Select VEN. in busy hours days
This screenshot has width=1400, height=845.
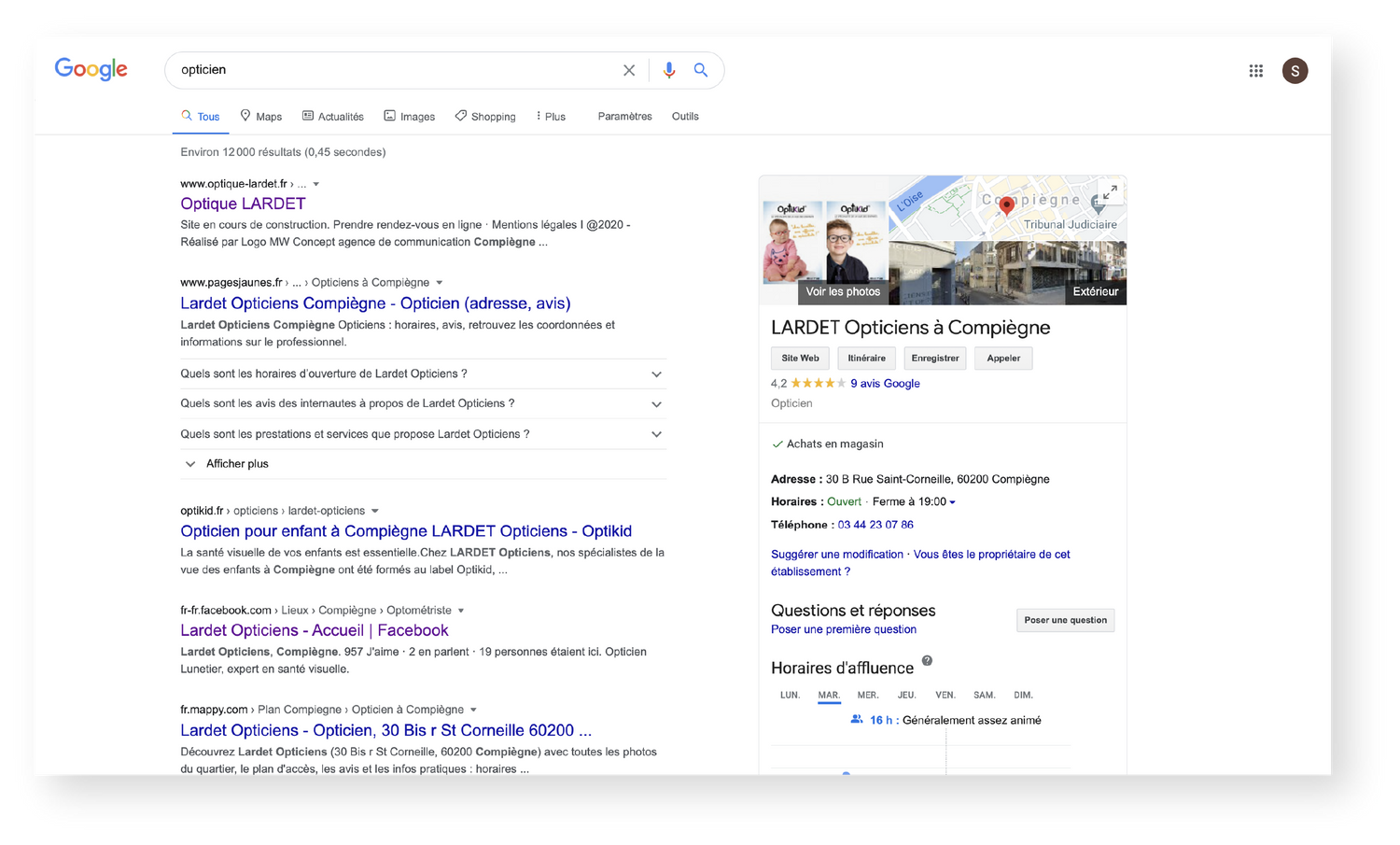(945, 696)
